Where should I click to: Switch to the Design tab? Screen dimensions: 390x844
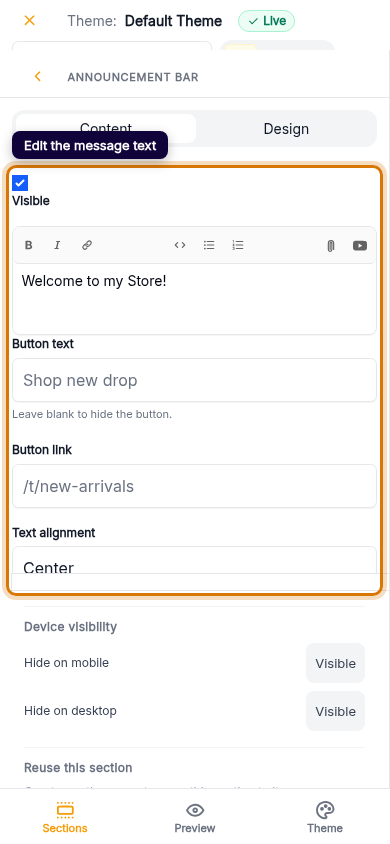click(286, 129)
